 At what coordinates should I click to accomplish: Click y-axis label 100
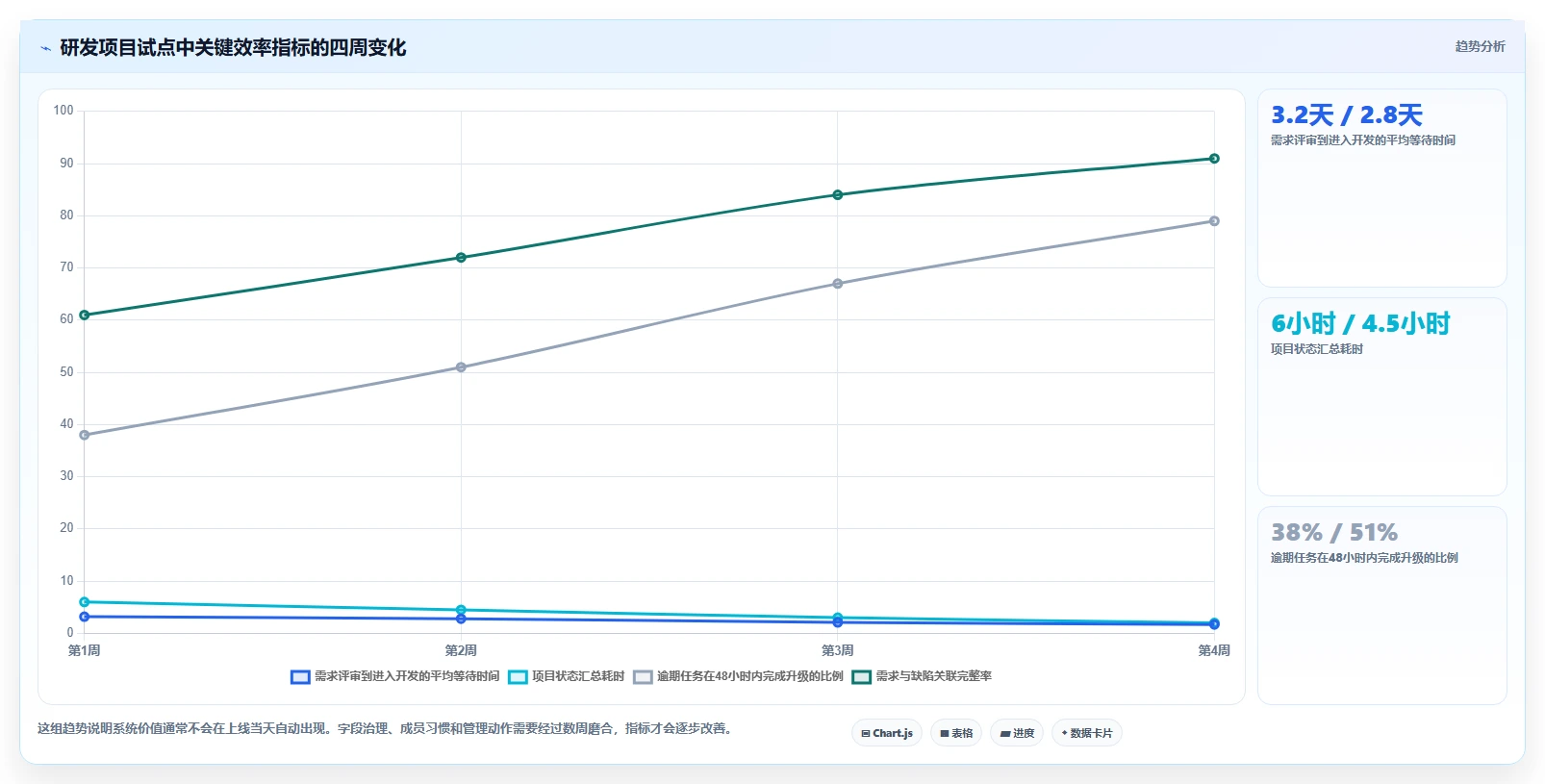(63, 111)
